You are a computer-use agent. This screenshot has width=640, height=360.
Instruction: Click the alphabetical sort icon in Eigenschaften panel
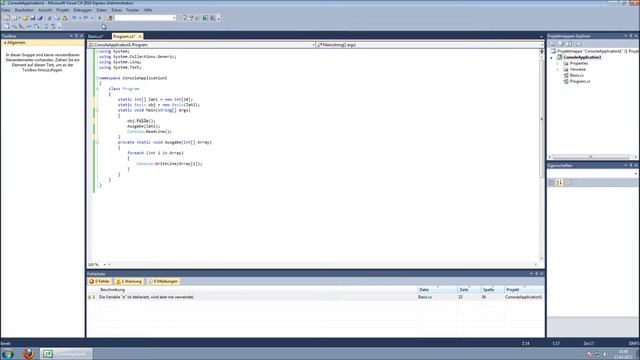[560, 182]
